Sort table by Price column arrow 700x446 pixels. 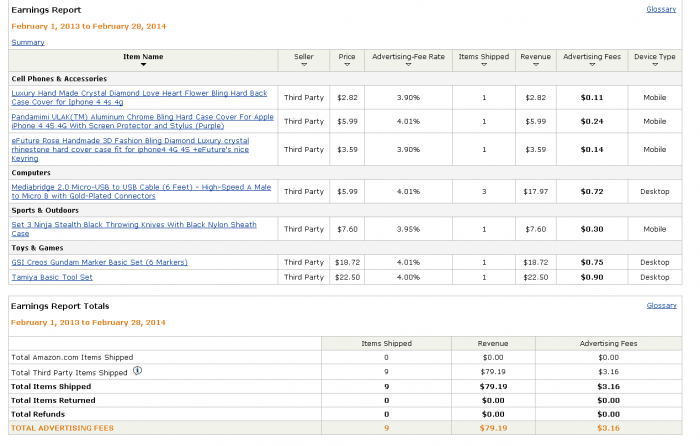[347, 65]
